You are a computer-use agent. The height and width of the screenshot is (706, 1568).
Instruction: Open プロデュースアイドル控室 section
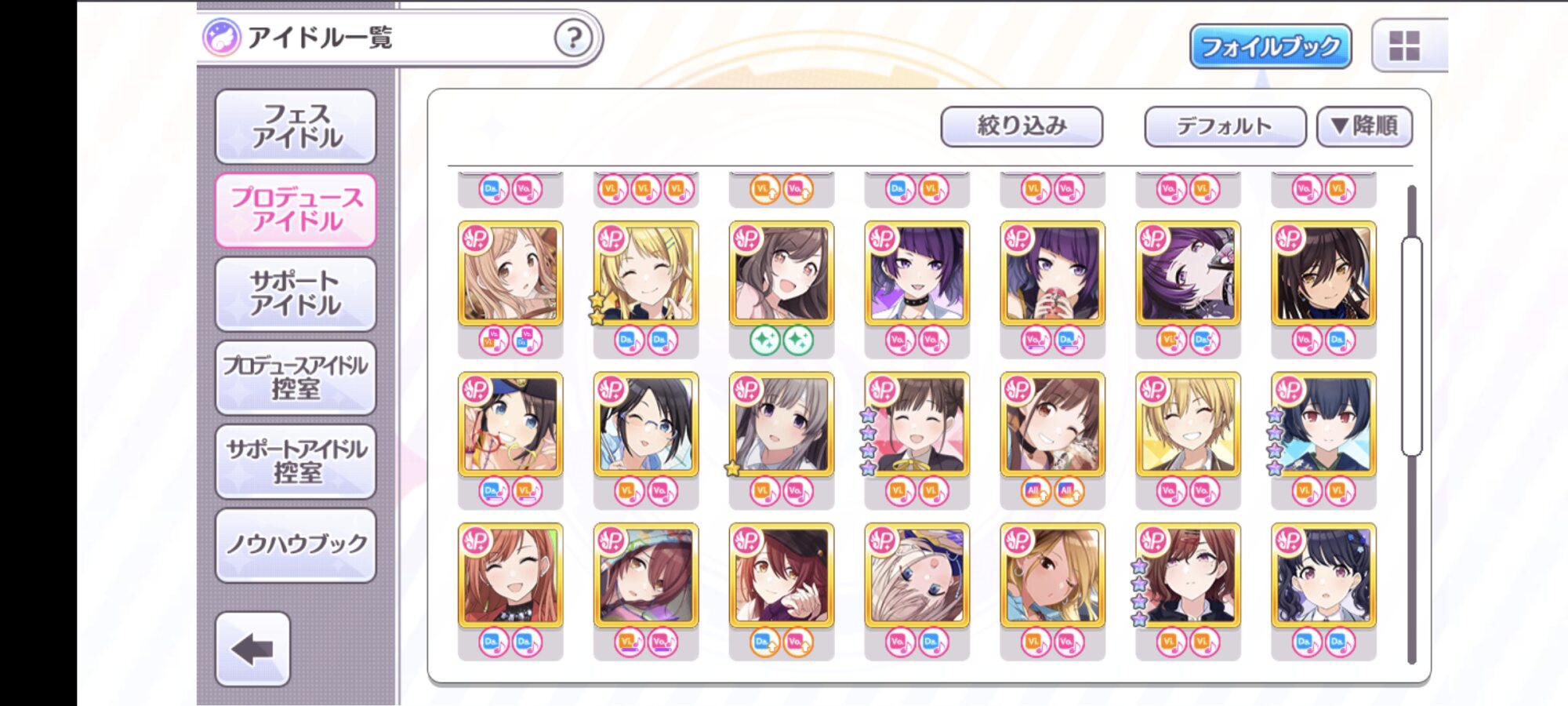[x=296, y=377]
